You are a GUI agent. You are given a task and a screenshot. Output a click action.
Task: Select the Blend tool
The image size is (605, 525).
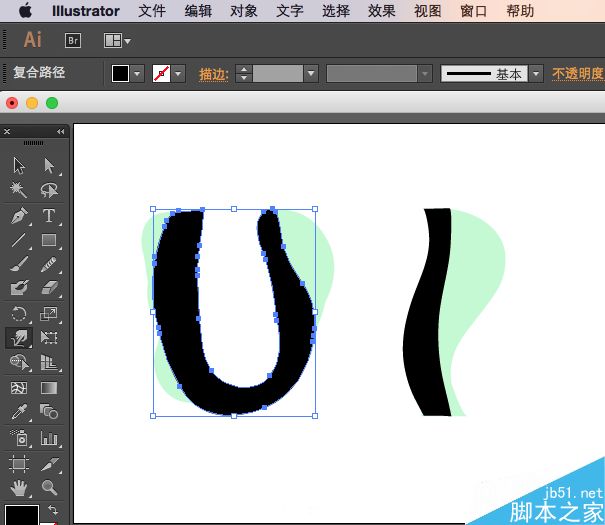click(49, 412)
